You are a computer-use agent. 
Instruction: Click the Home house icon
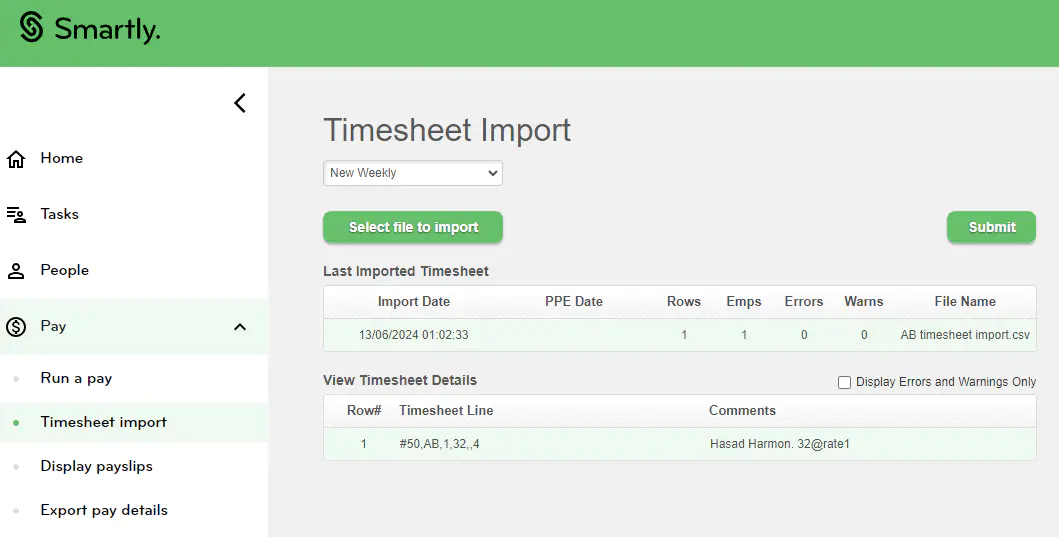[x=16, y=159]
